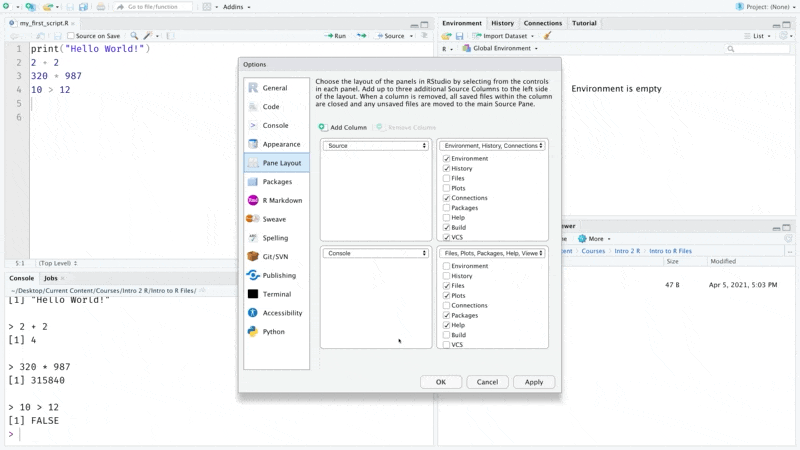Image resolution: width=800 pixels, height=450 pixels.
Task: Select the Terminal options category
Action: pyautogui.click(x=276, y=294)
